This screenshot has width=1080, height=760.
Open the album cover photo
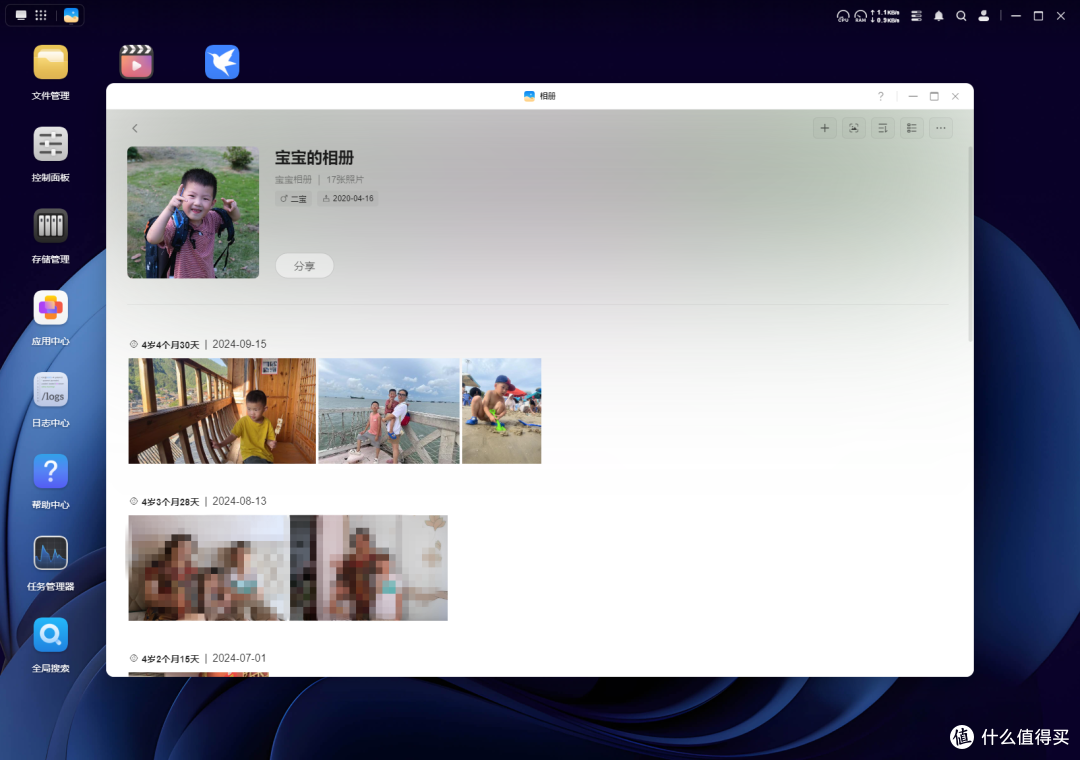pyautogui.click(x=193, y=212)
